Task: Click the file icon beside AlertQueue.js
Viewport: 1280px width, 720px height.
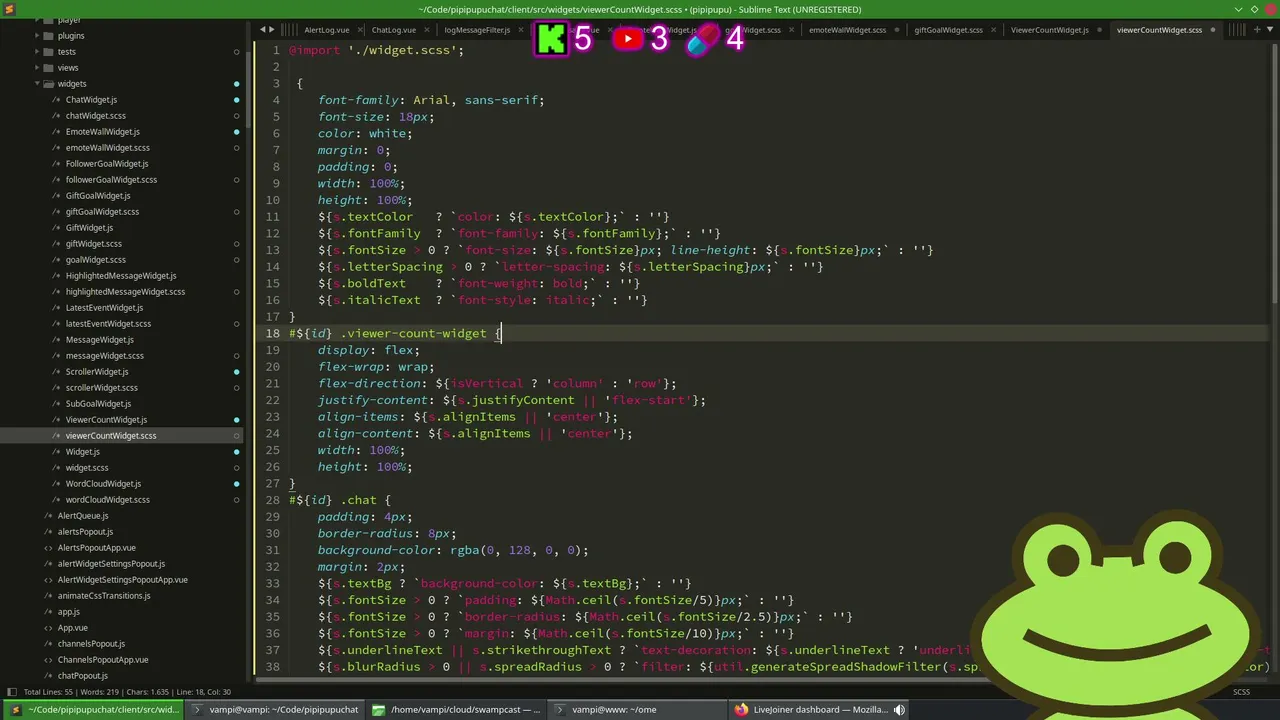Action: 48,516
